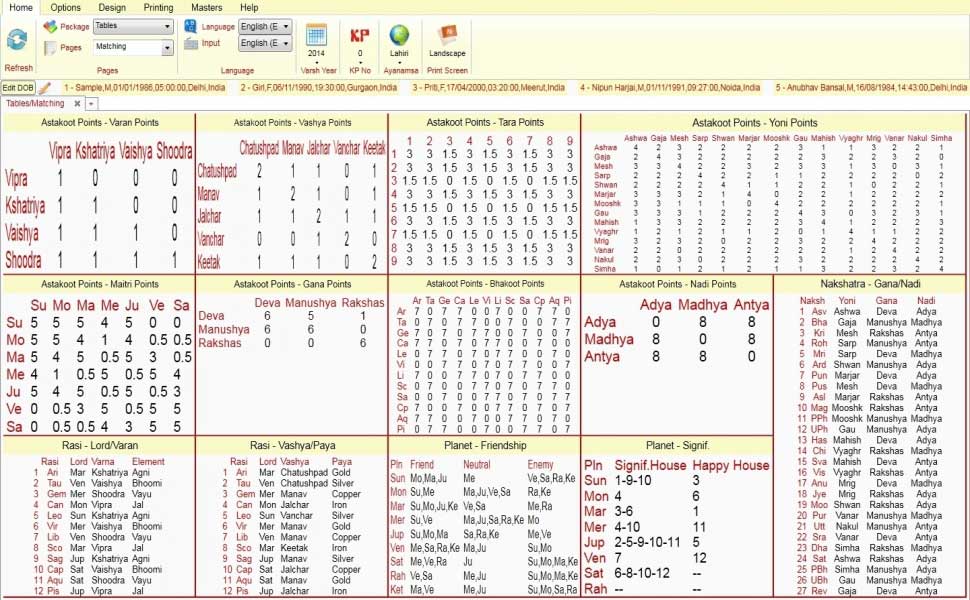Viewport: 970px width, 600px height.
Task: Click the Paya column header
Action: point(341,461)
